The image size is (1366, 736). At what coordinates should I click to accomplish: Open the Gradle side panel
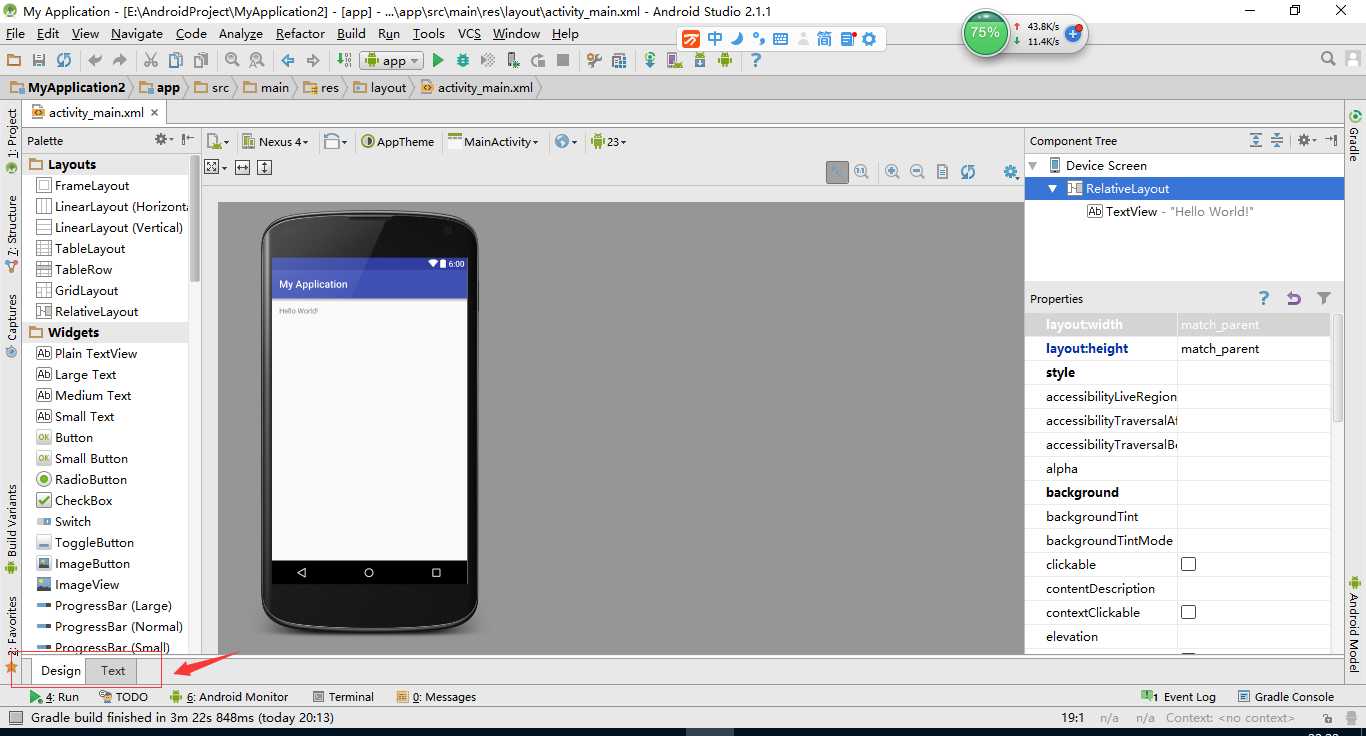pyautogui.click(x=1354, y=134)
